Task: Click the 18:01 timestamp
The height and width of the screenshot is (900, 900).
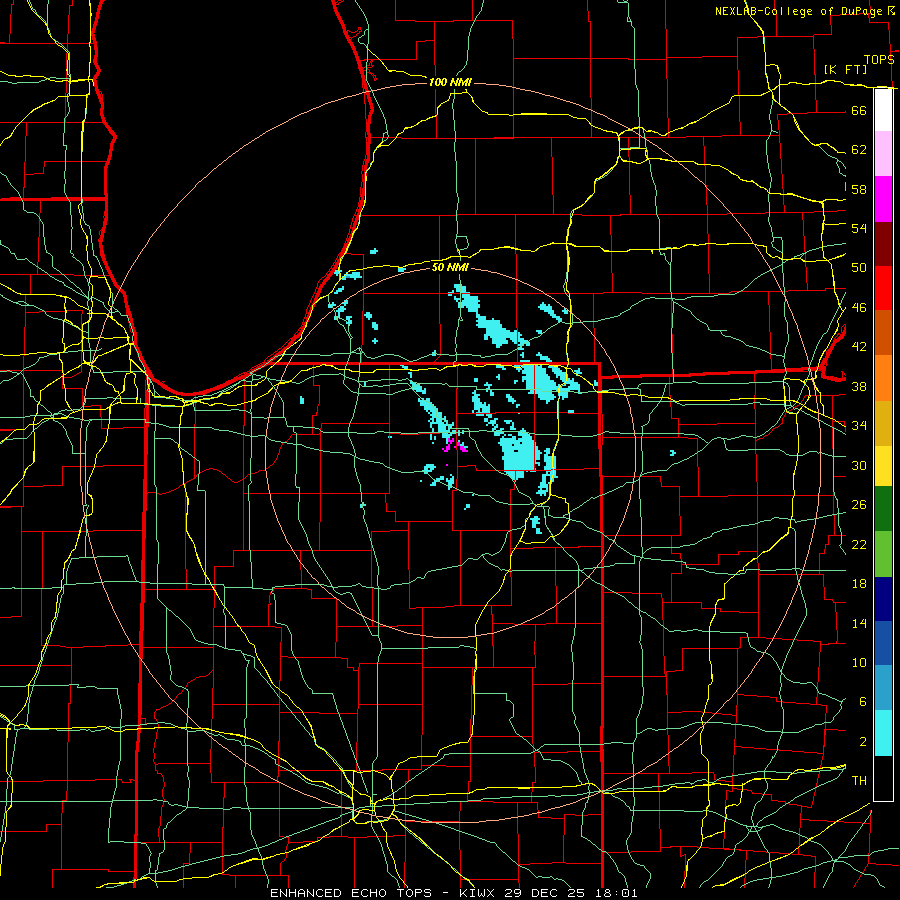Action: coord(616,893)
